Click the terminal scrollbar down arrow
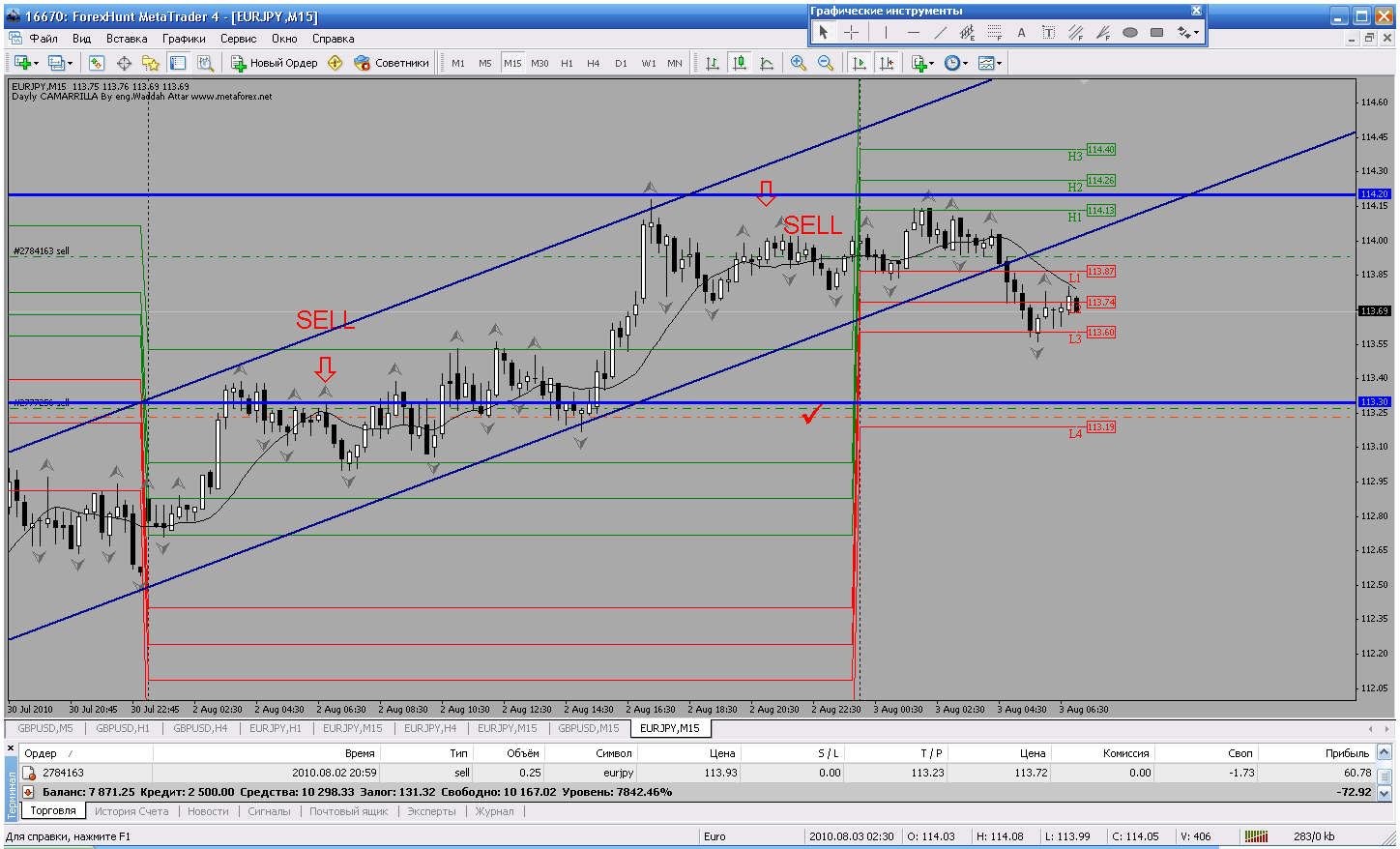The width and height of the screenshot is (1400, 849). point(1385,792)
